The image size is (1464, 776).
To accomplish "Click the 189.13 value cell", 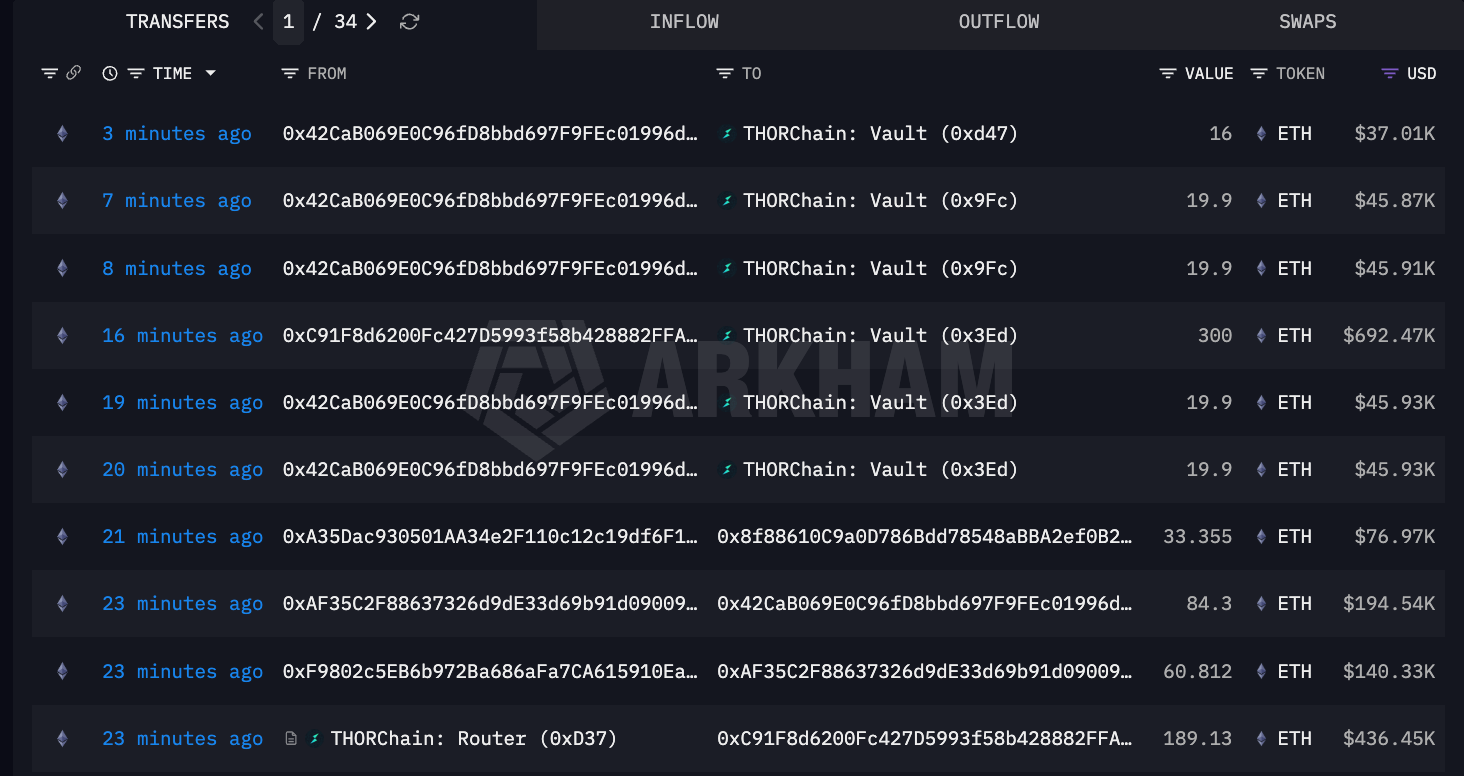I will coord(1197,739).
